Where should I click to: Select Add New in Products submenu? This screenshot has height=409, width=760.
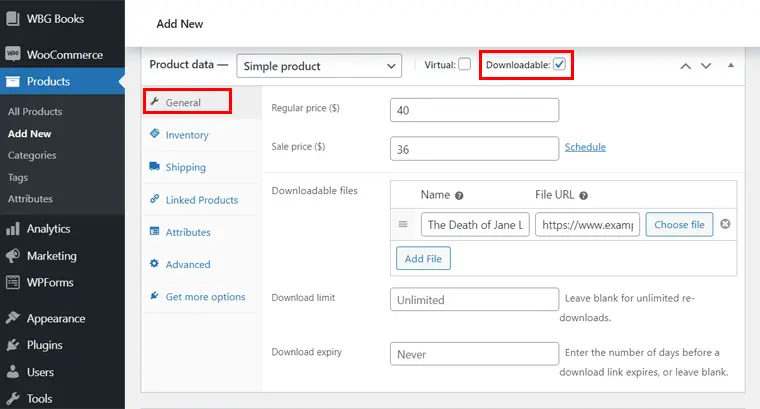click(x=30, y=134)
